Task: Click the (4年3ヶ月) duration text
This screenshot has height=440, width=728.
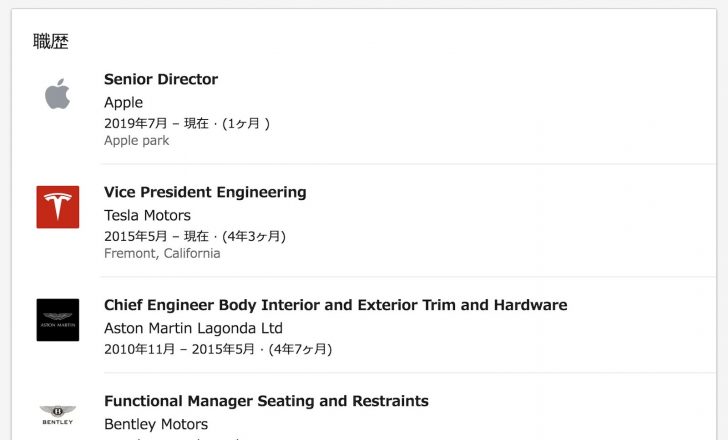Action: (x=255, y=236)
